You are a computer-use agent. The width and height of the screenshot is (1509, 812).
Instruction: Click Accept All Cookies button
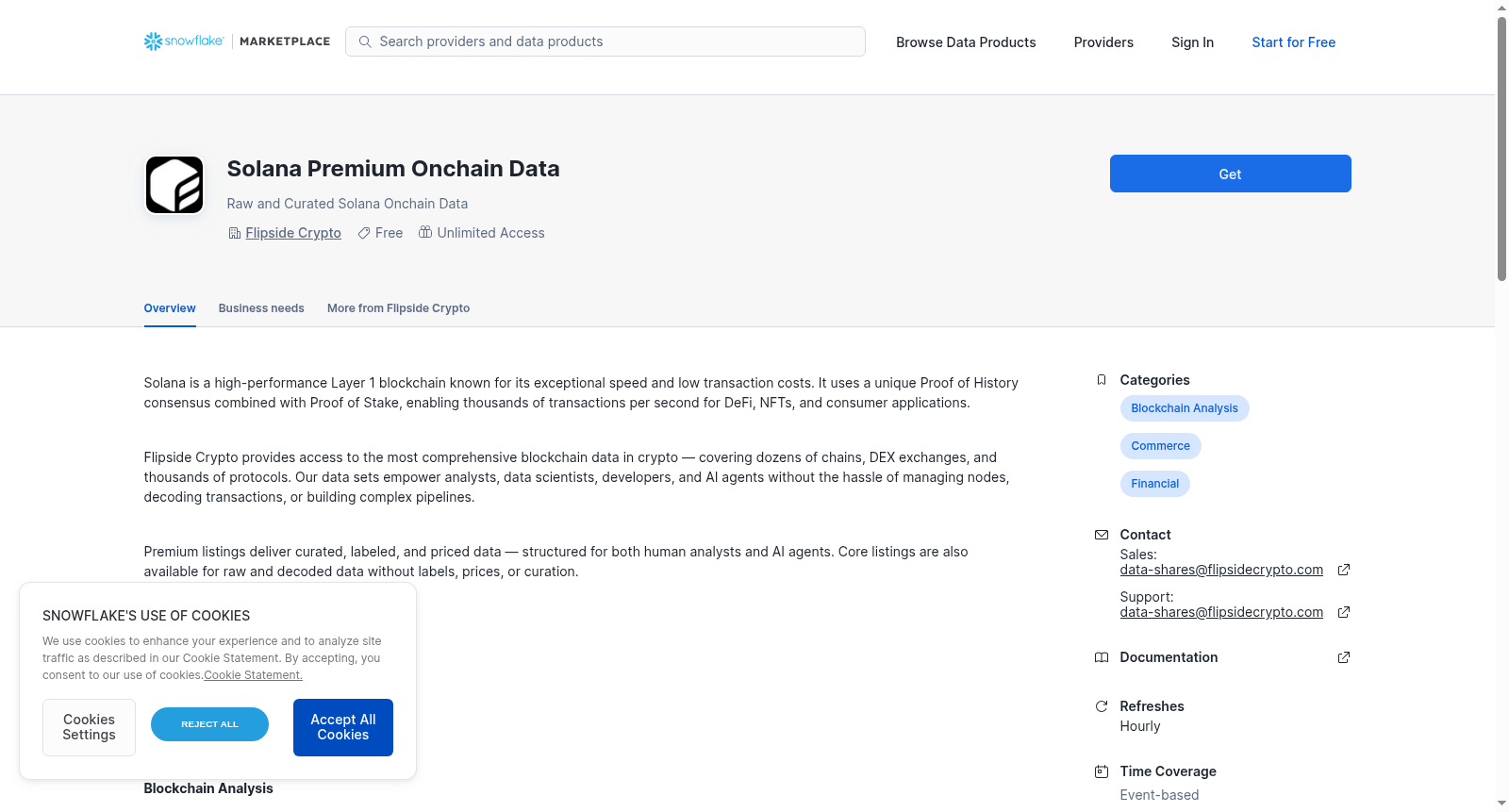point(343,727)
